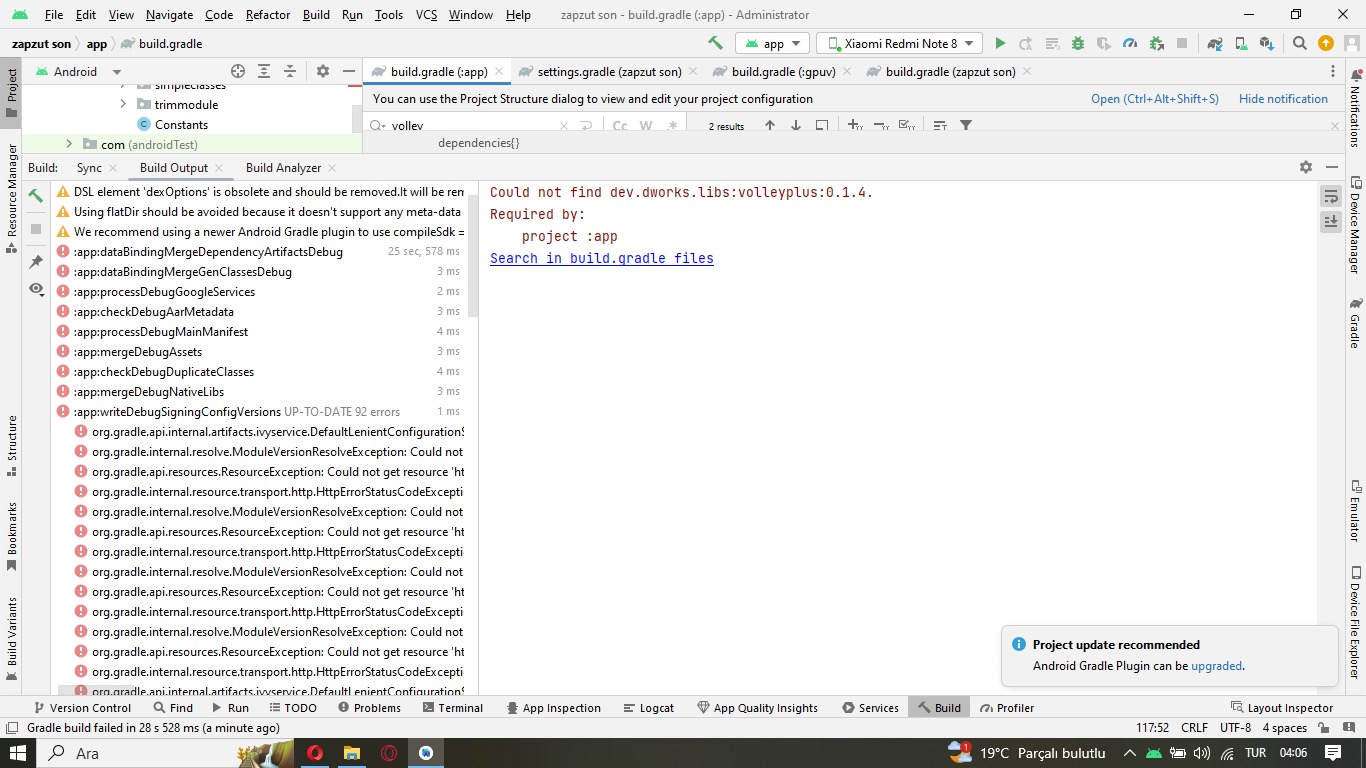
Task: Attach debugger to Android process
Action: click(1156, 43)
